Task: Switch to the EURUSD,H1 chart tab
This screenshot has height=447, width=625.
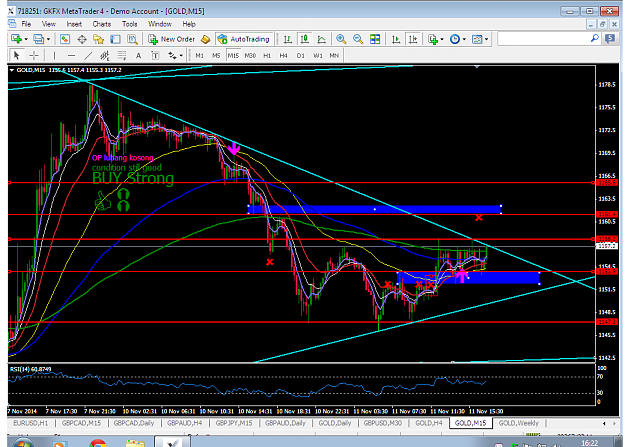Action: click(31, 423)
